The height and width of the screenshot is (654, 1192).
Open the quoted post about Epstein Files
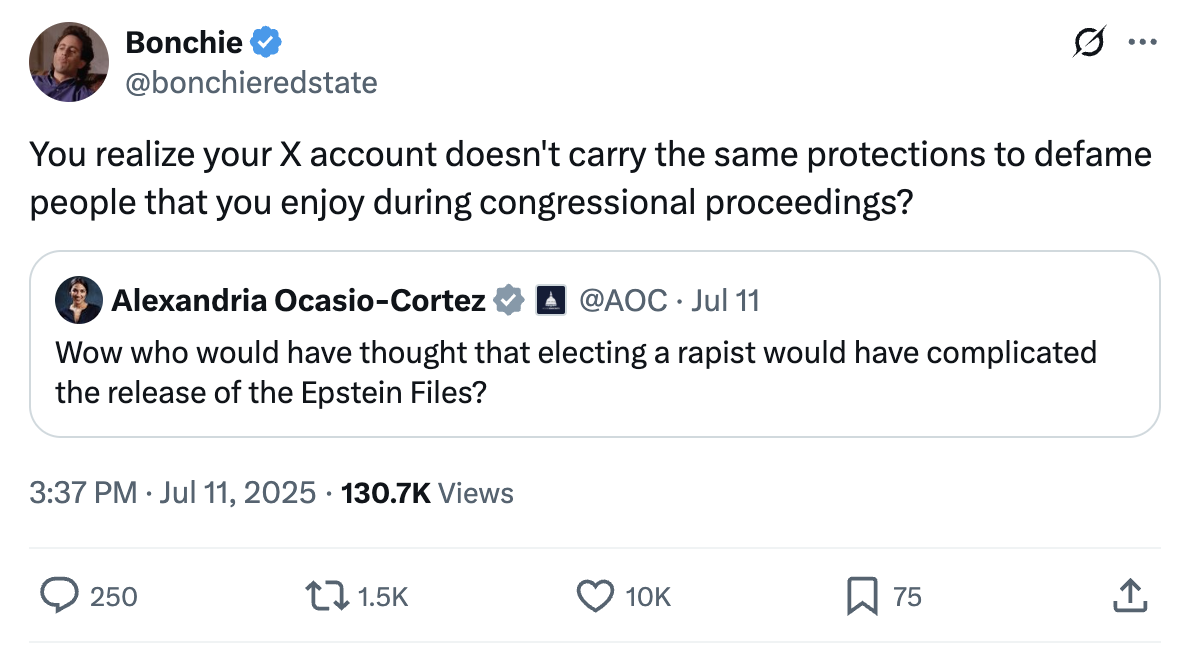[x=575, y=370]
